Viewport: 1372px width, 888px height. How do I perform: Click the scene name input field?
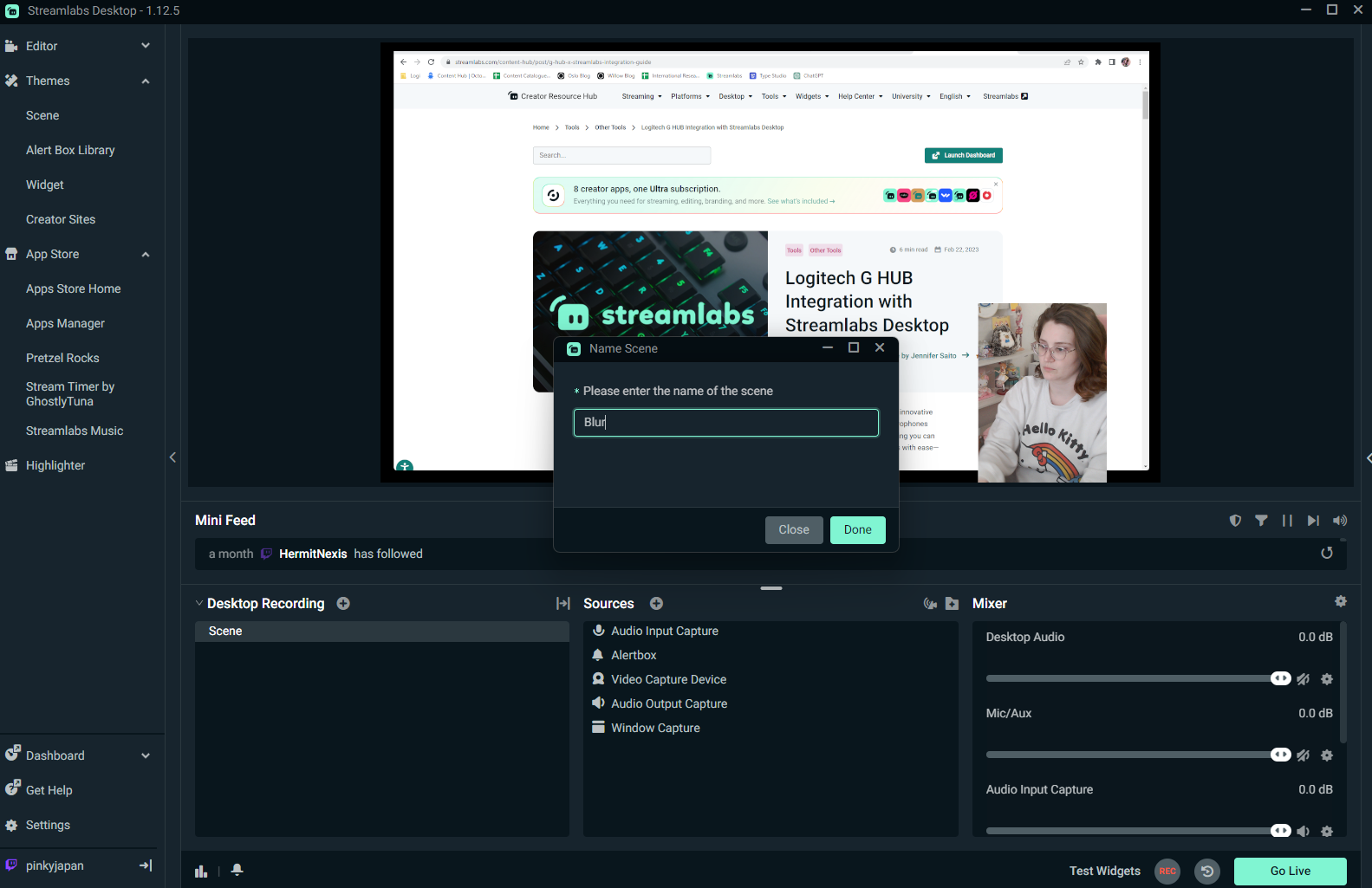pyautogui.click(x=726, y=423)
